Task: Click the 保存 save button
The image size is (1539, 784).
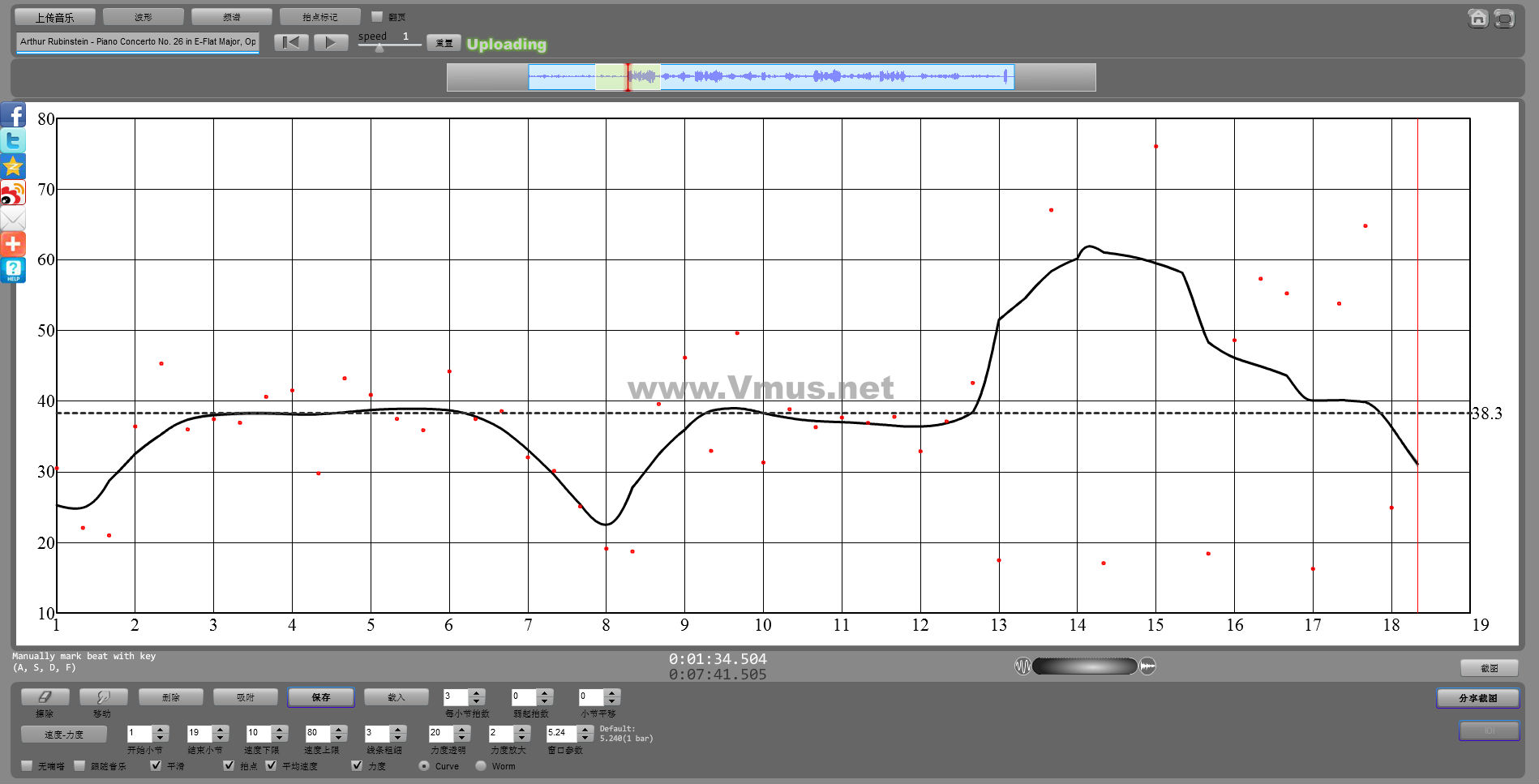Action: 320,697
